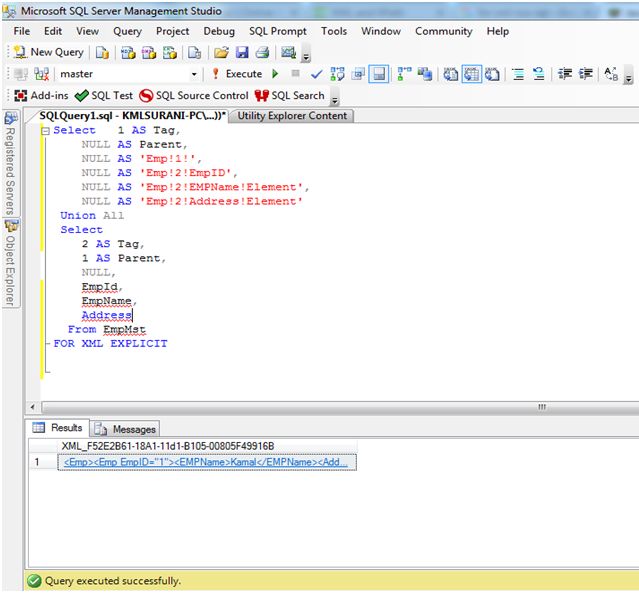Collapse the Select query code block
This screenshot has width=639, height=593.
pos(46,131)
